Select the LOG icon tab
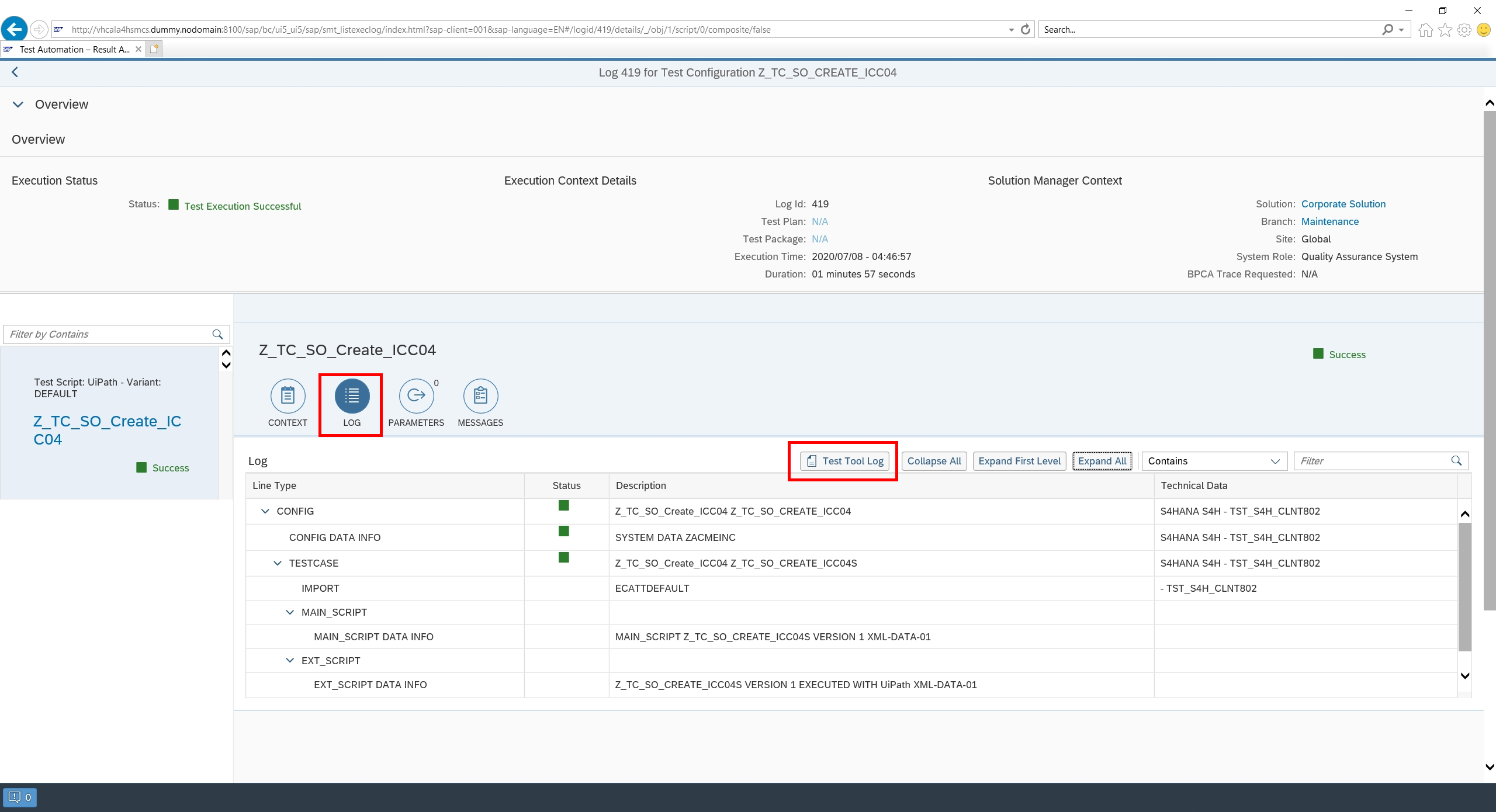The image size is (1496, 812). tap(352, 396)
